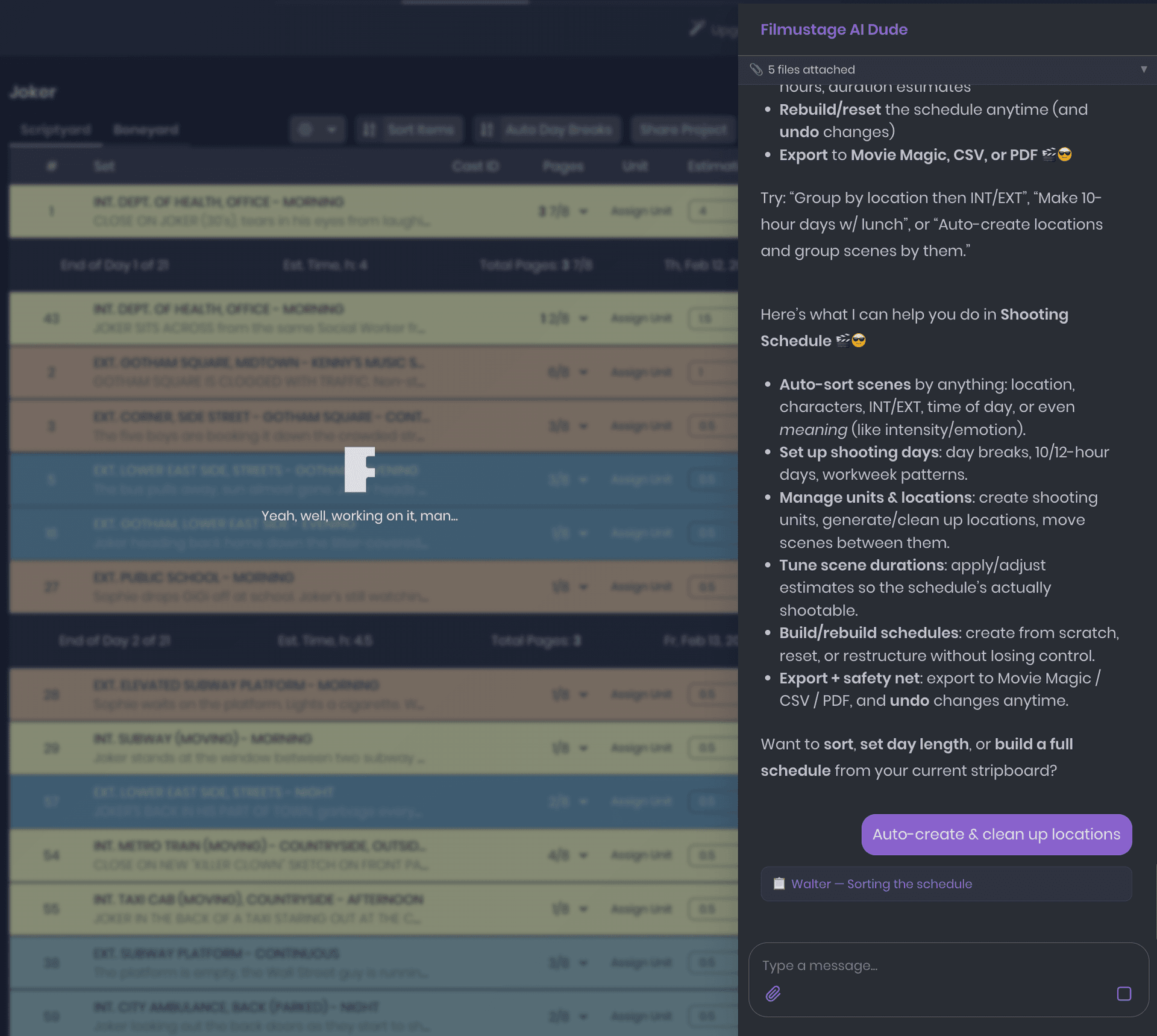The width and height of the screenshot is (1157, 1036).
Task: Select the filter icon in the stripboard toolbar
Action: coord(306,129)
